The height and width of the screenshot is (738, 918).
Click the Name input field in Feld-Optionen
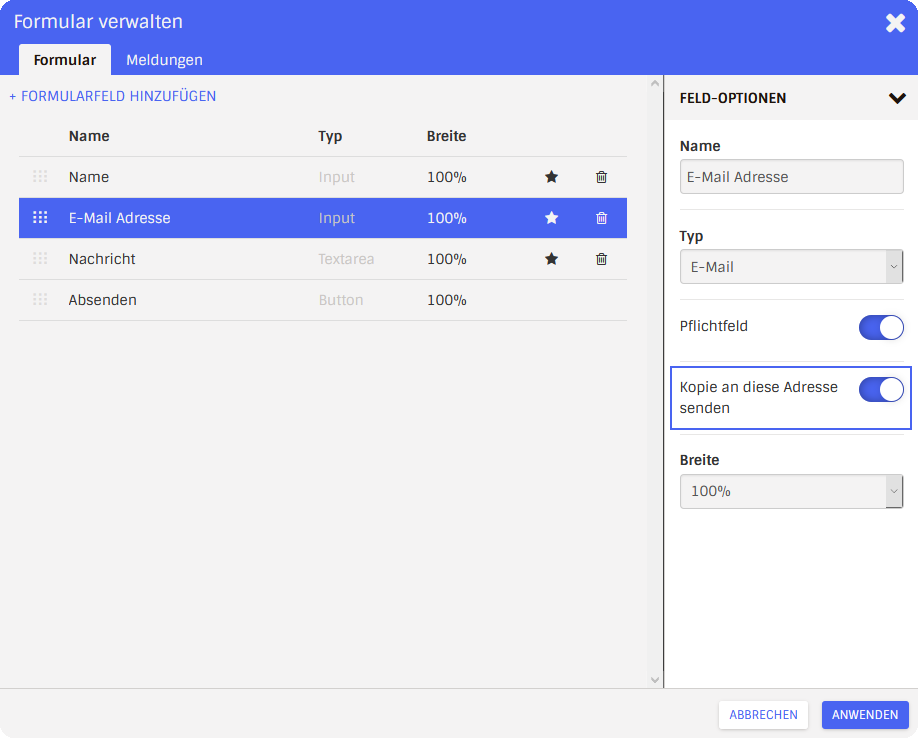791,177
